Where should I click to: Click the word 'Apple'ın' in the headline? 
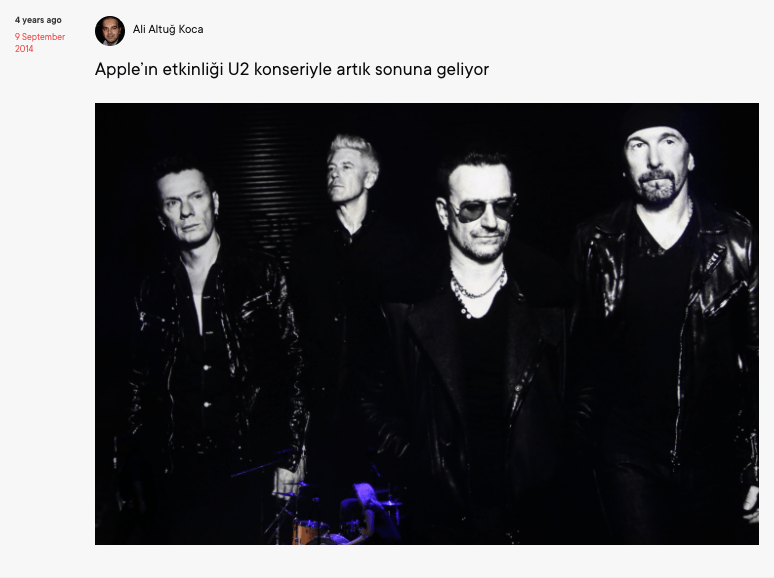126,70
